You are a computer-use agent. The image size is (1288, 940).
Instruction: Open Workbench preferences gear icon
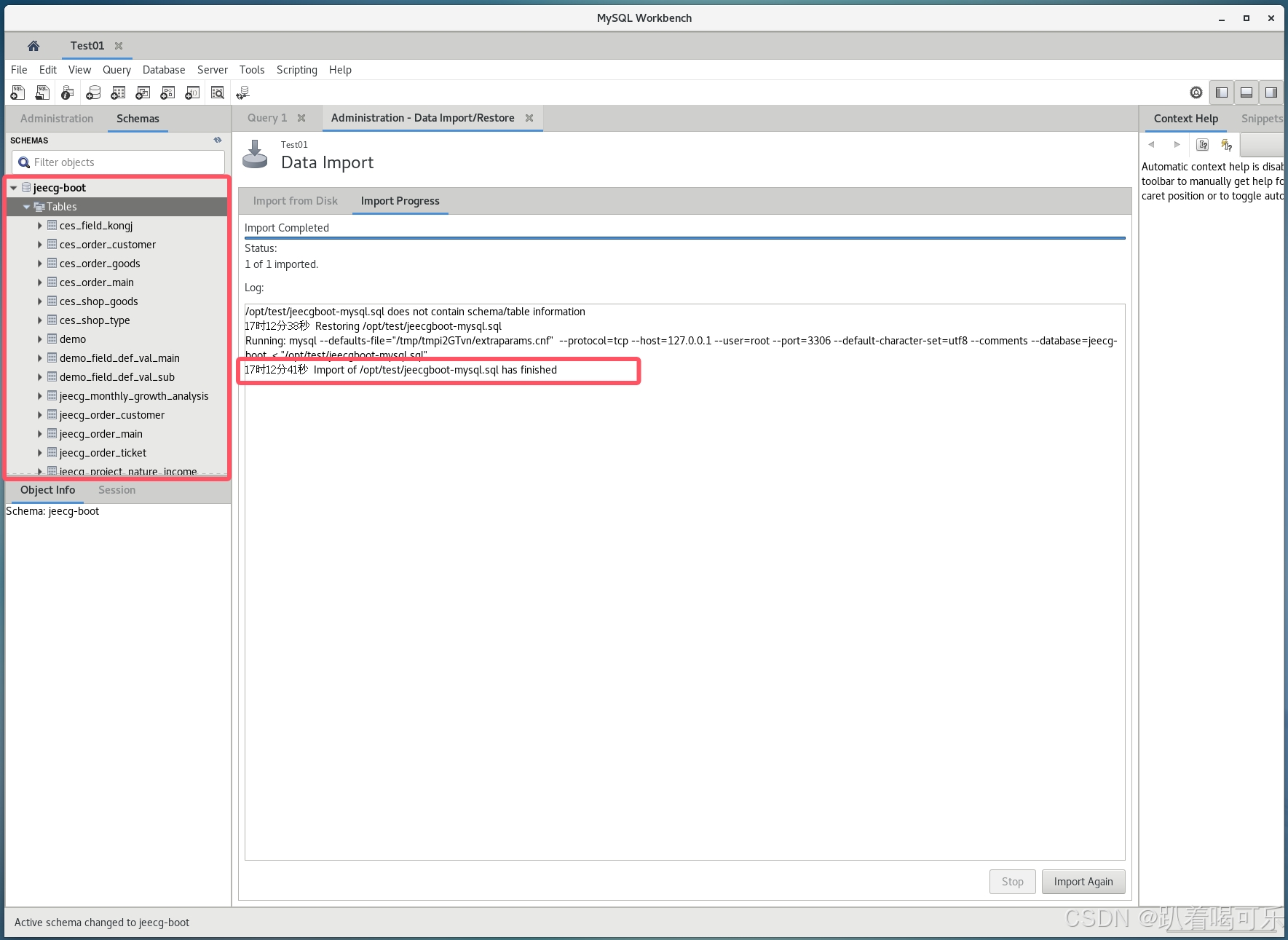point(1196,92)
